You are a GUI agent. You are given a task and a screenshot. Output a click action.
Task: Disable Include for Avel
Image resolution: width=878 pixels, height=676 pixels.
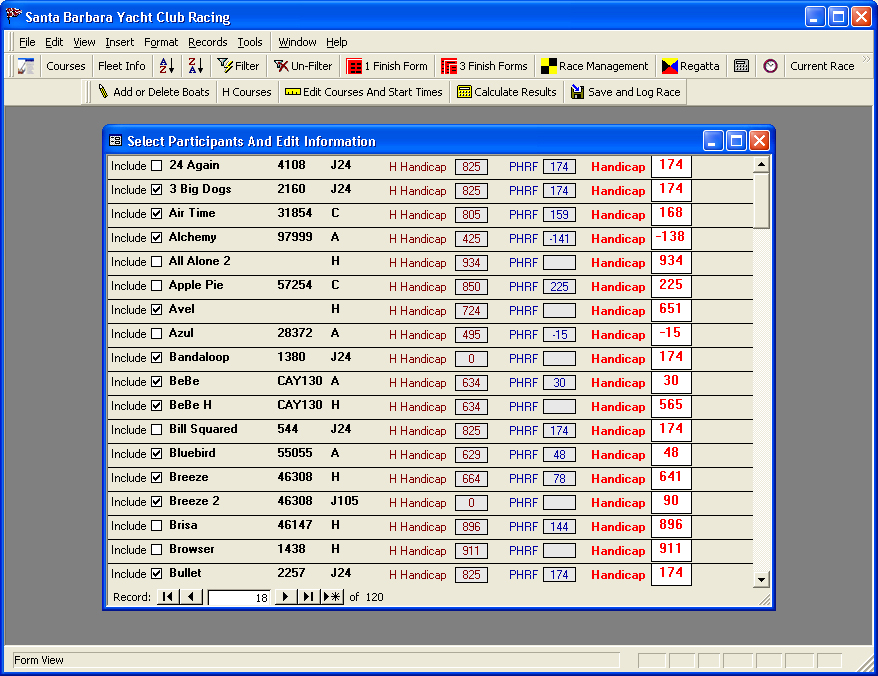[x=157, y=310]
